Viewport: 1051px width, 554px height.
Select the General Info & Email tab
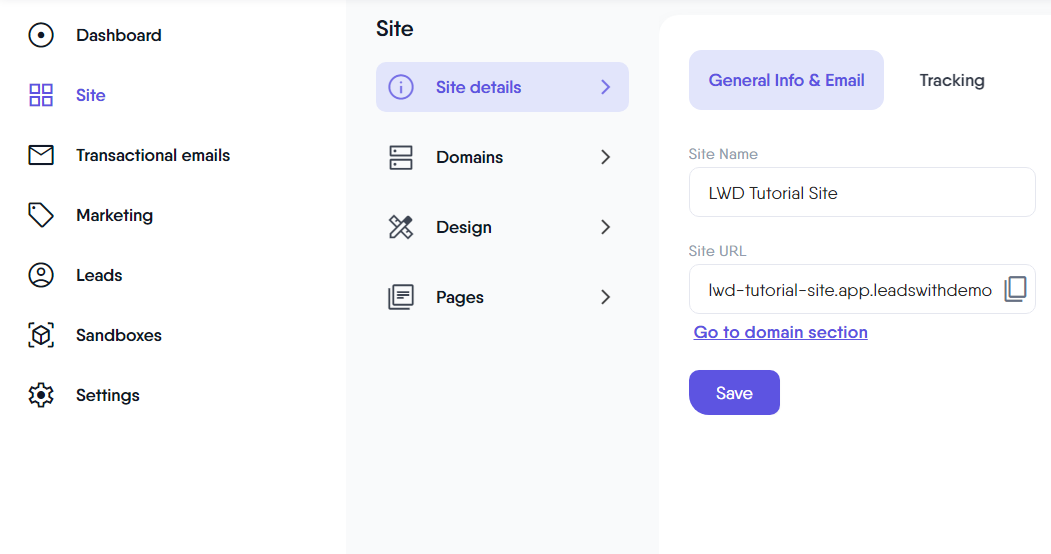tap(786, 80)
